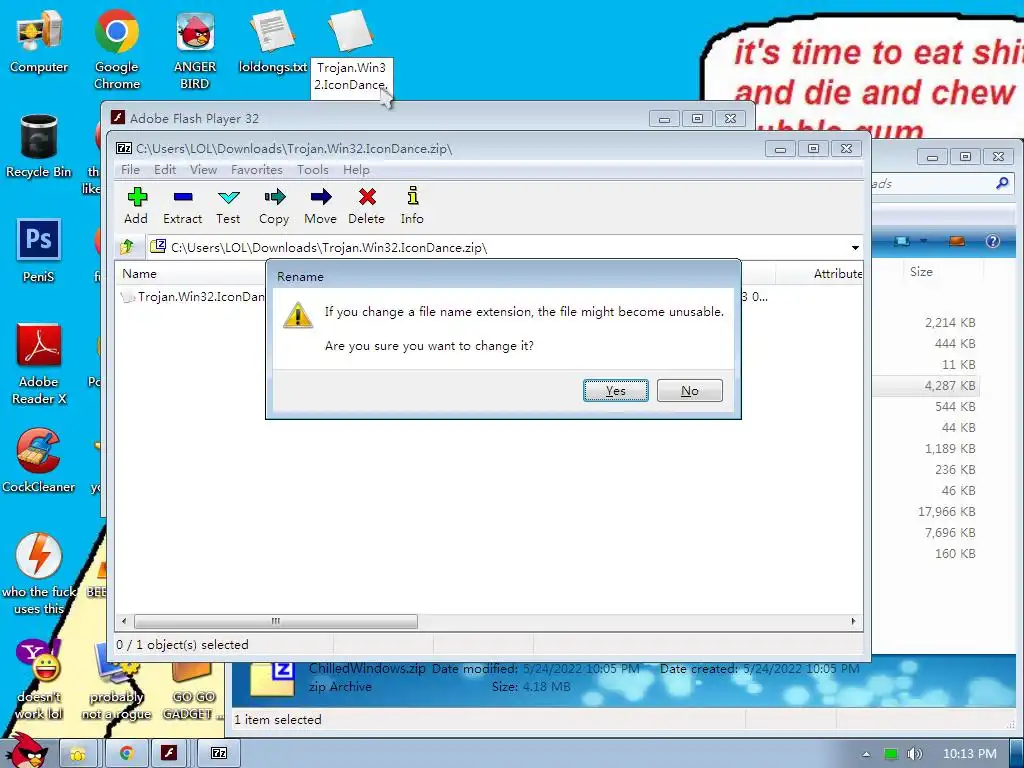Click the horizontal scrollbar thumb in 7-Zip
This screenshot has width=1024, height=768.
[276, 621]
